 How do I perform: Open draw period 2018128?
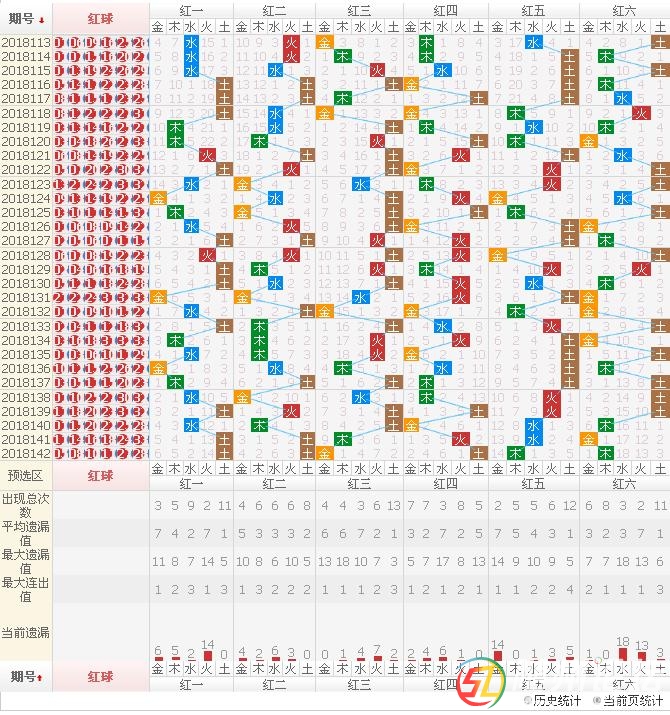pyautogui.click(x=26, y=255)
